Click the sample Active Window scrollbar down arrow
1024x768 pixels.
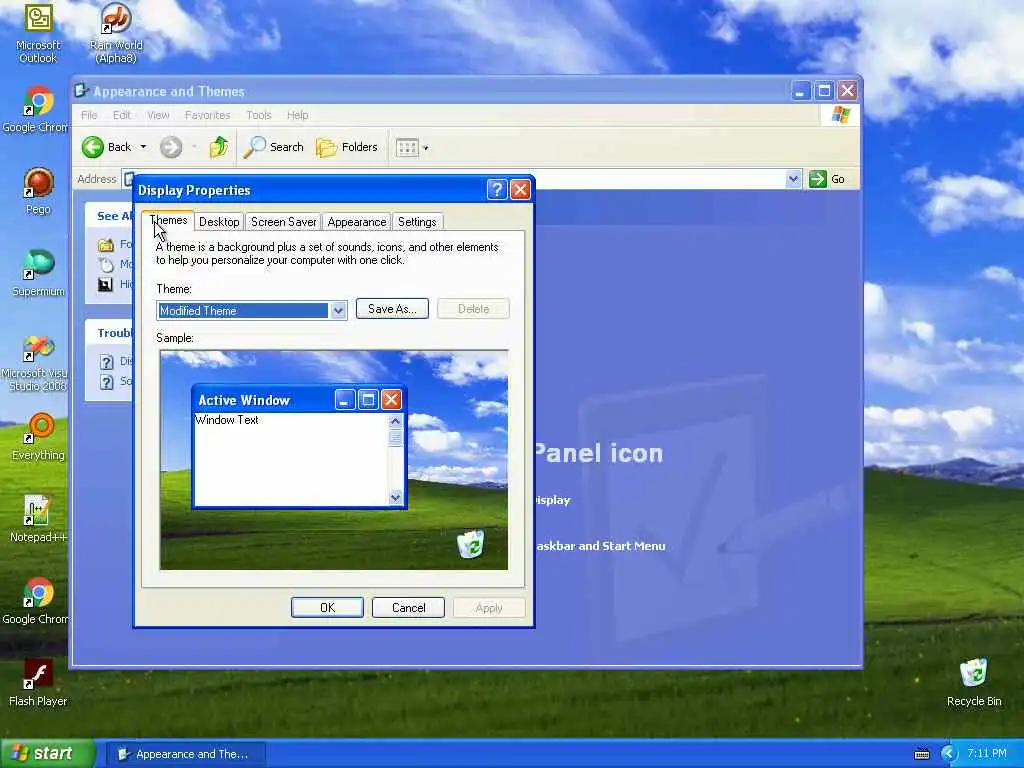(x=395, y=498)
